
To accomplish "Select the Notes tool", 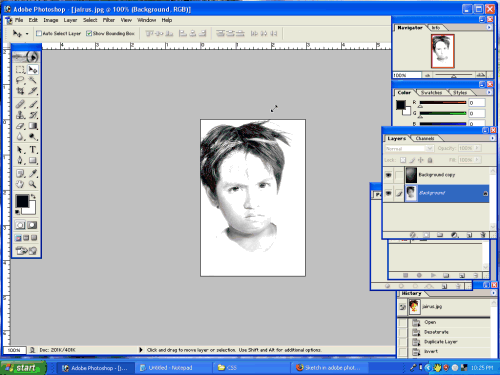I will coord(20,173).
